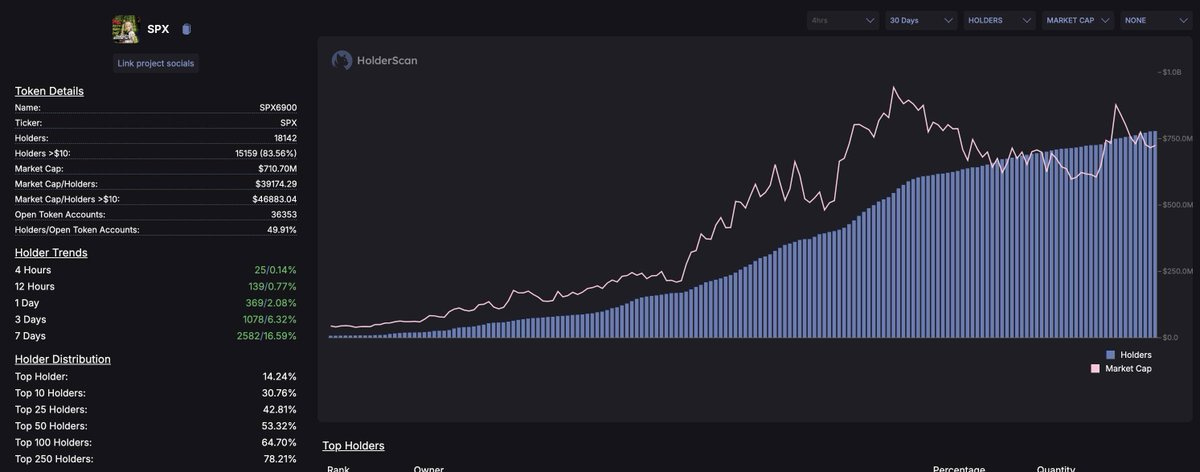
Task: Select the value 15159 (83.56%)
Action: pyautogui.click(x=265, y=153)
